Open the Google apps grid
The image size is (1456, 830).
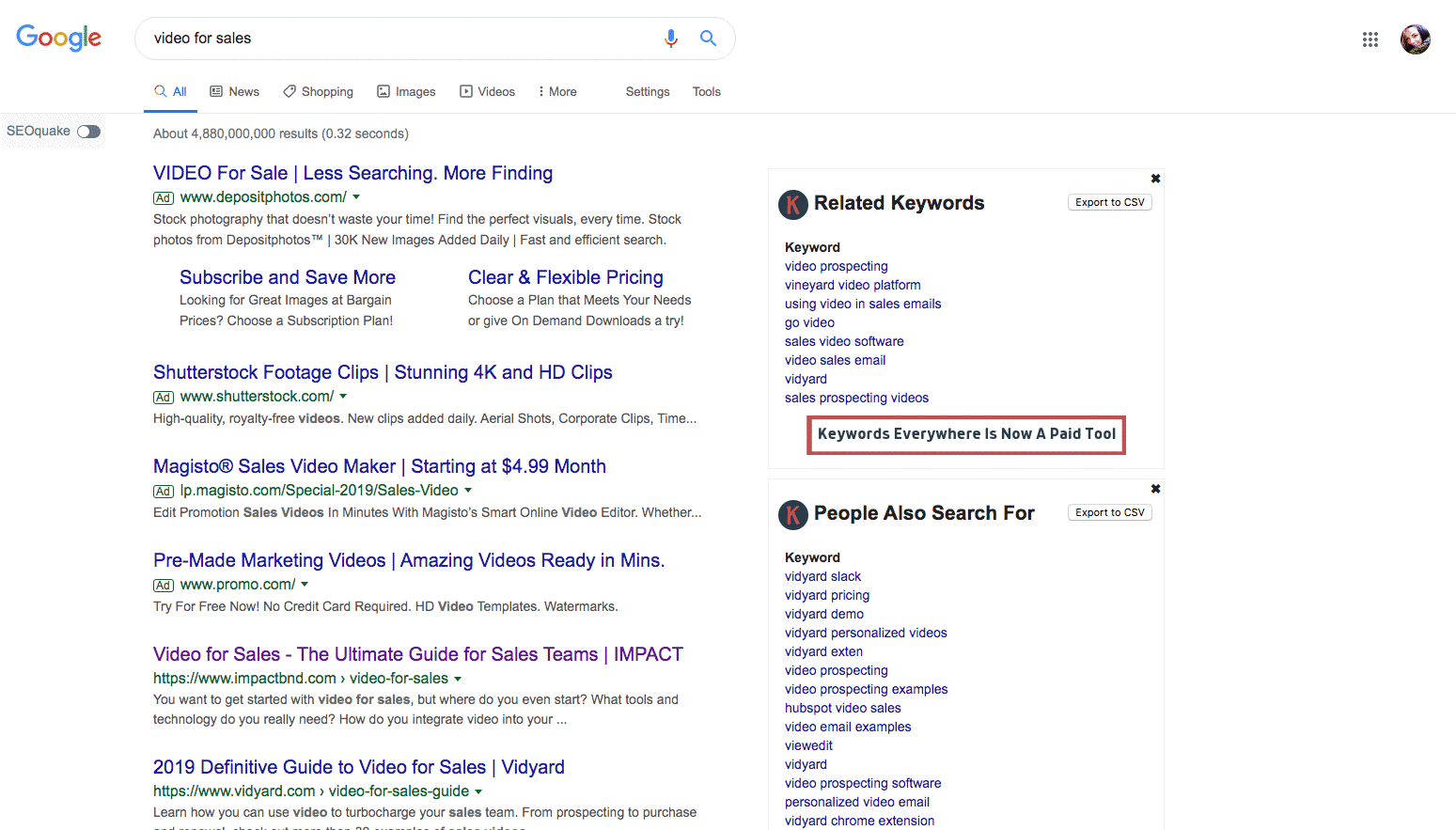[x=1370, y=39]
